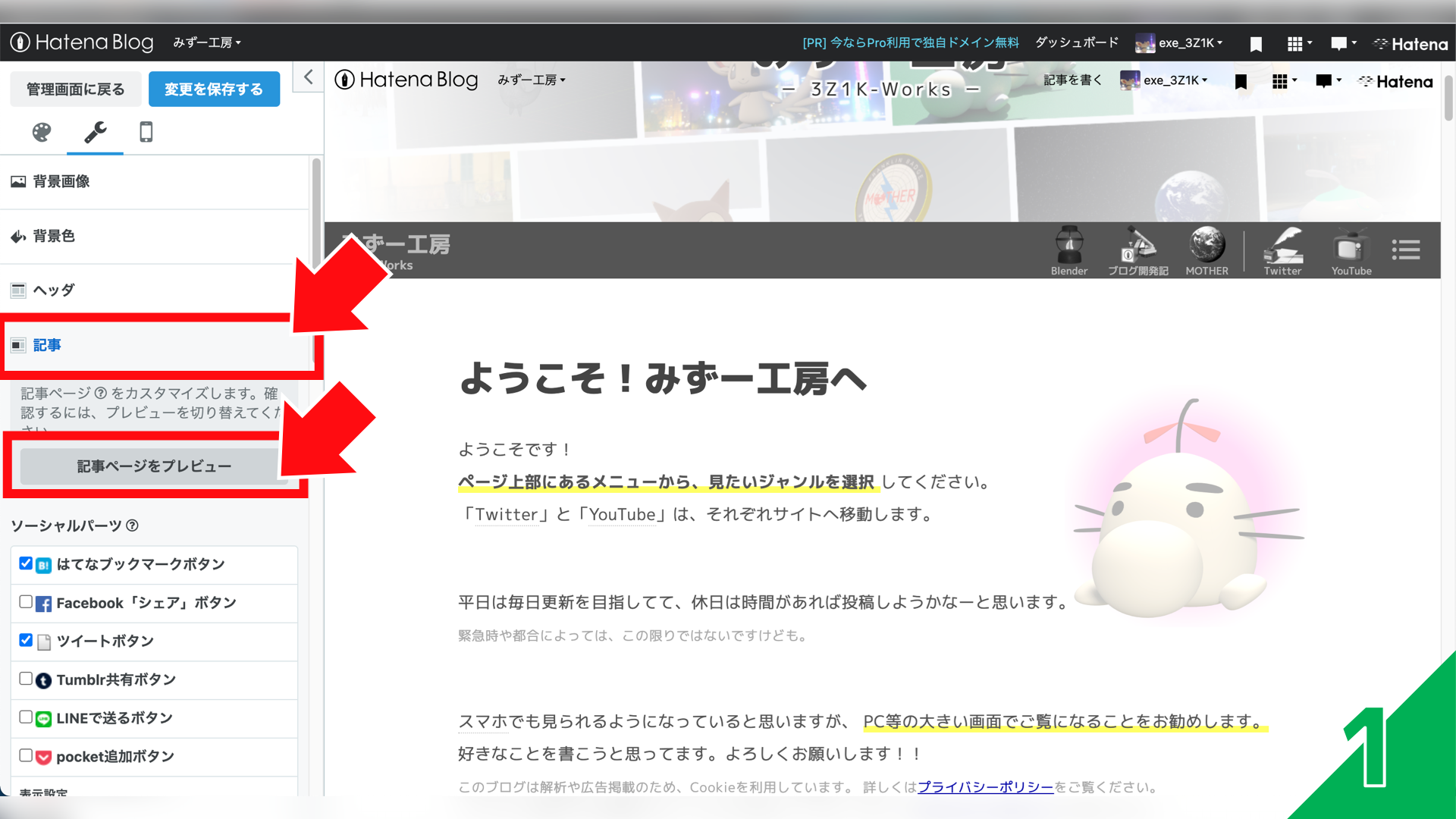Screen dimensions: 1456x819
Task: Click Hatena logo in preview header
Action: [x=1395, y=81]
